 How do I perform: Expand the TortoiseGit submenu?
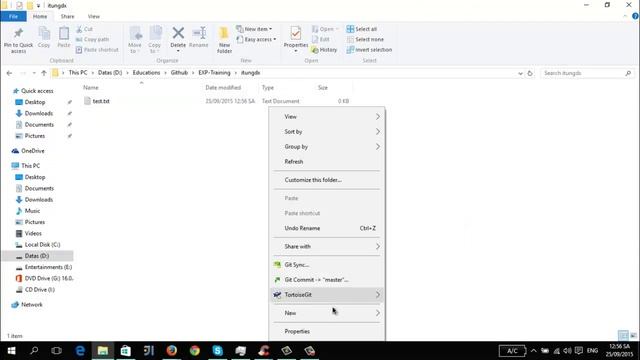pos(327,295)
